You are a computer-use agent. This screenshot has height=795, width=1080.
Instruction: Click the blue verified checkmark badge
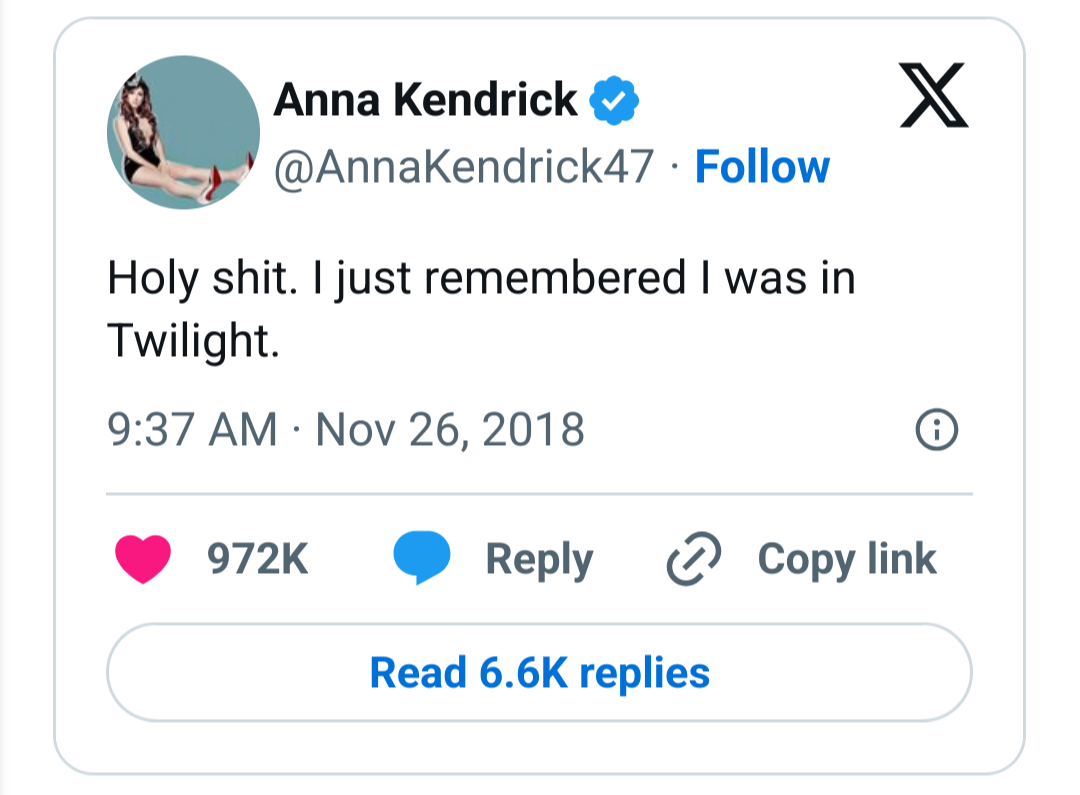coord(613,101)
